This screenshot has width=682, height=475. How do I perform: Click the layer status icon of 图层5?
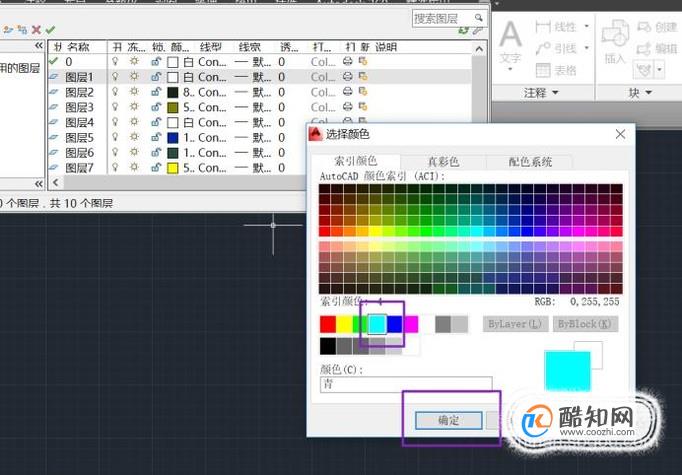[53, 137]
